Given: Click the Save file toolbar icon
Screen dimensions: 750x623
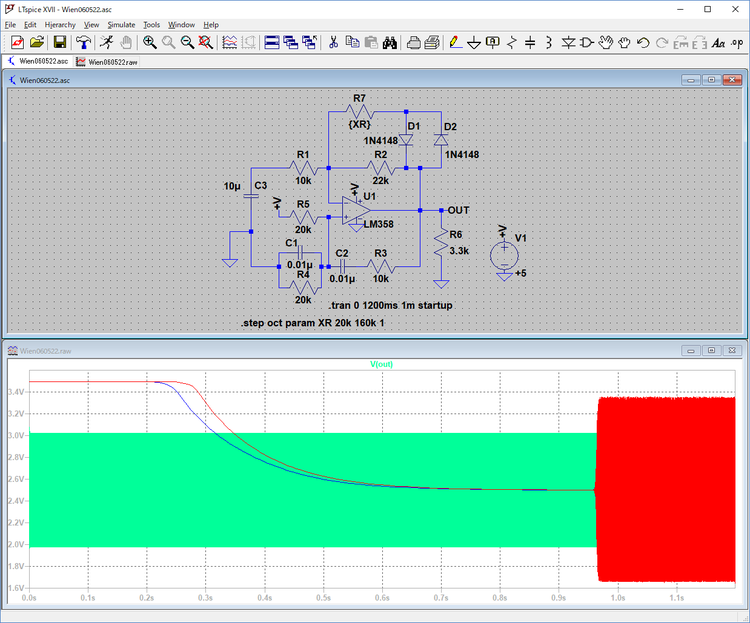Looking at the screenshot, I should click(60, 42).
